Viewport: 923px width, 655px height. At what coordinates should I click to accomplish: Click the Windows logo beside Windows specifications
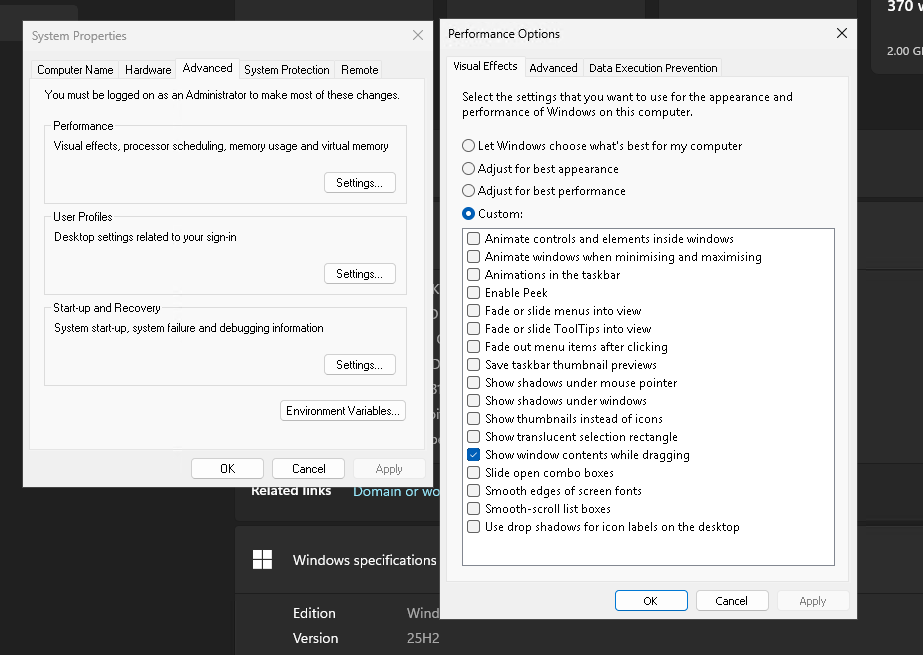pyautogui.click(x=263, y=560)
